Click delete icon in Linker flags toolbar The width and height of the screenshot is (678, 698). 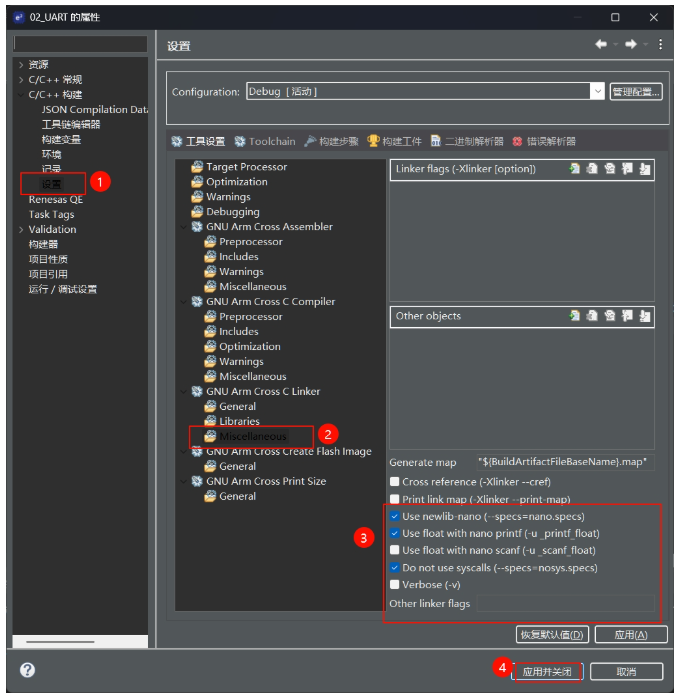[x=592, y=169]
